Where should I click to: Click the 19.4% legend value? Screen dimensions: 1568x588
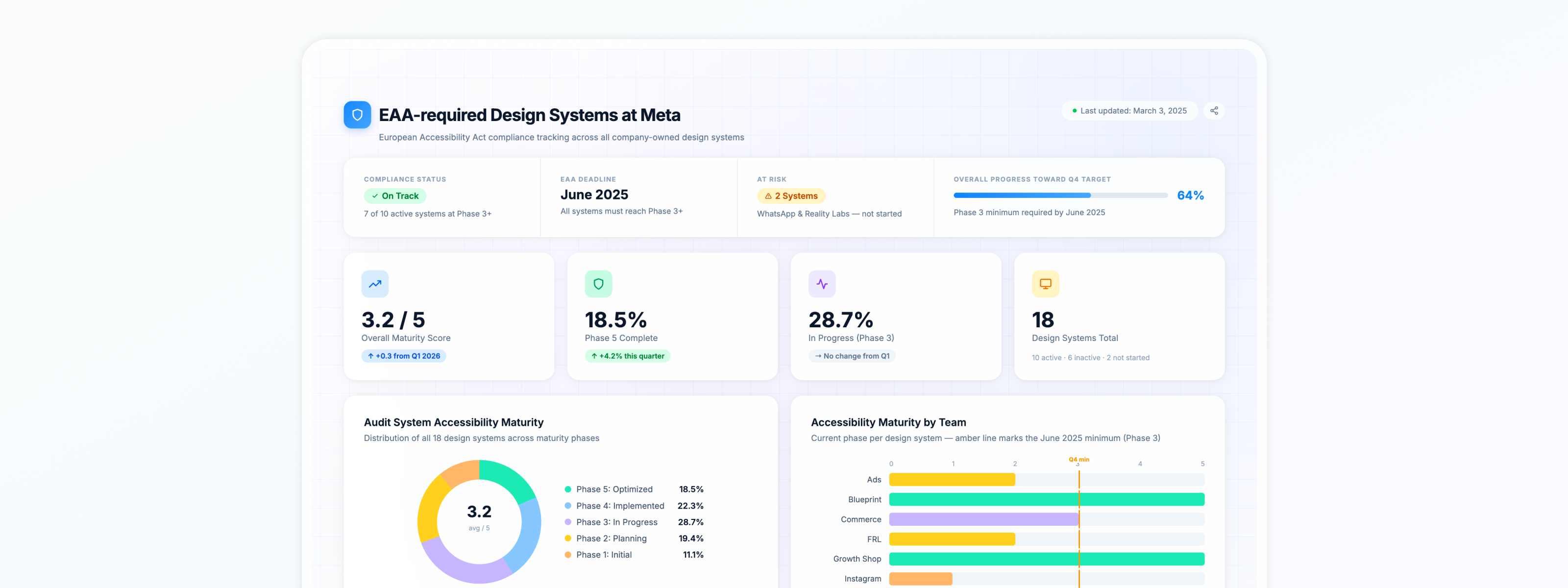click(691, 539)
